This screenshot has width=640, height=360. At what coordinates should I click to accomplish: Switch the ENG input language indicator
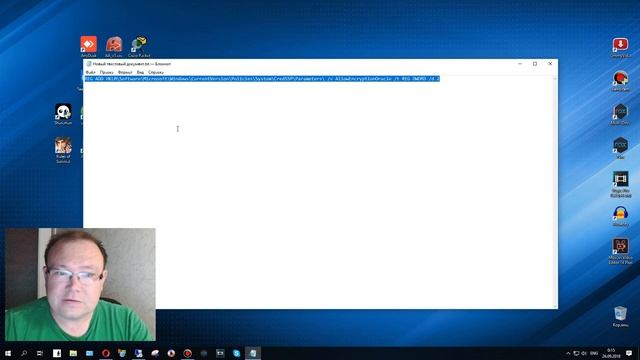[x=594, y=353]
